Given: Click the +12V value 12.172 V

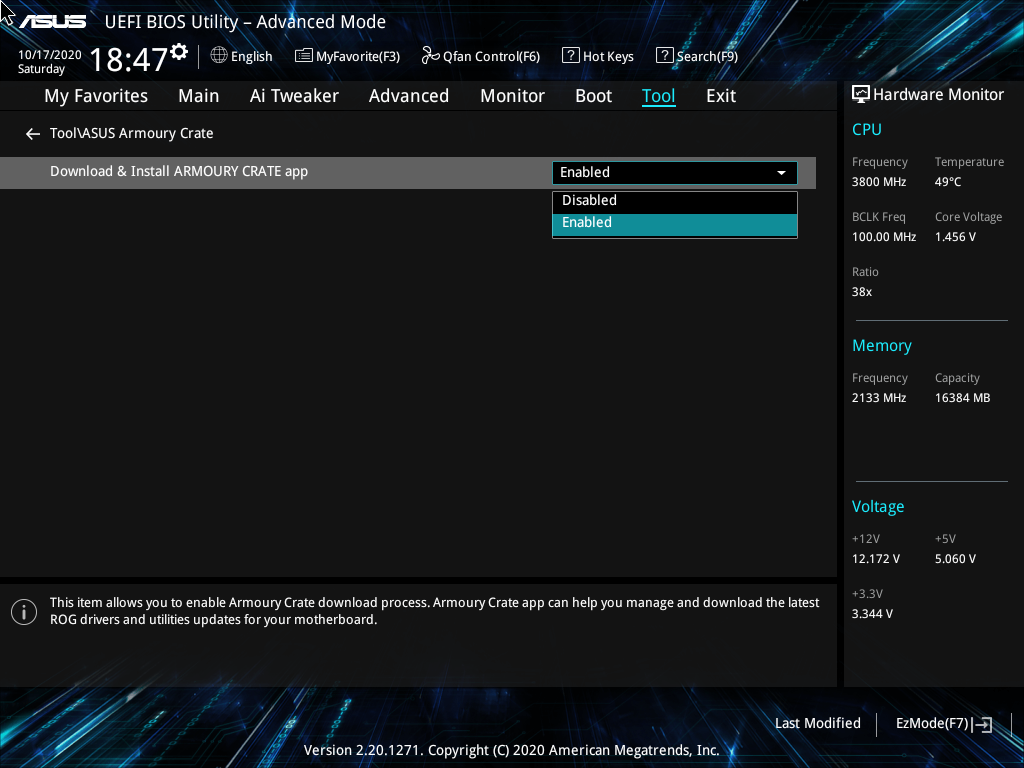Looking at the screenshot, I should [x=875, y=559].
